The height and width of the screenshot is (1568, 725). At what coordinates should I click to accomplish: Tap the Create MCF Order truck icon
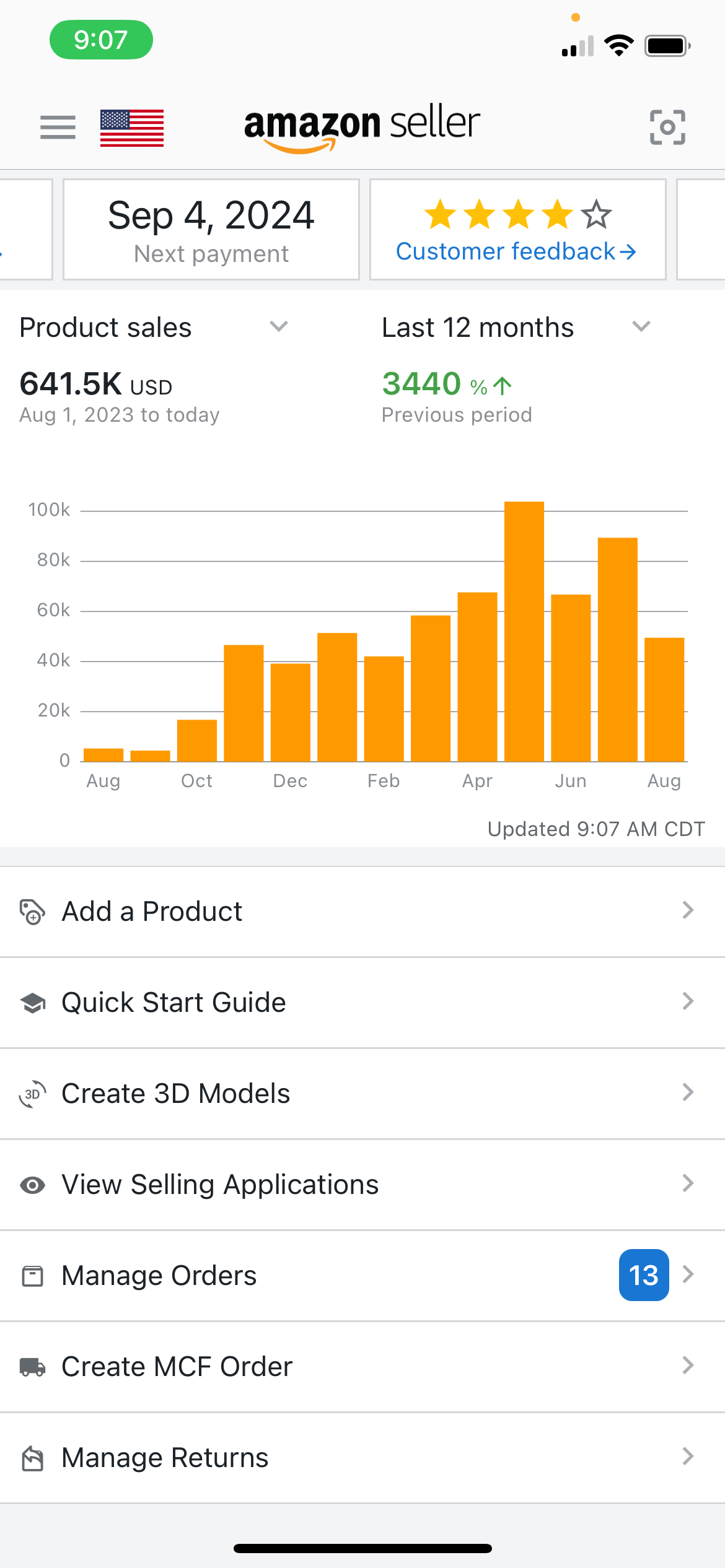tap(32, 1367)
